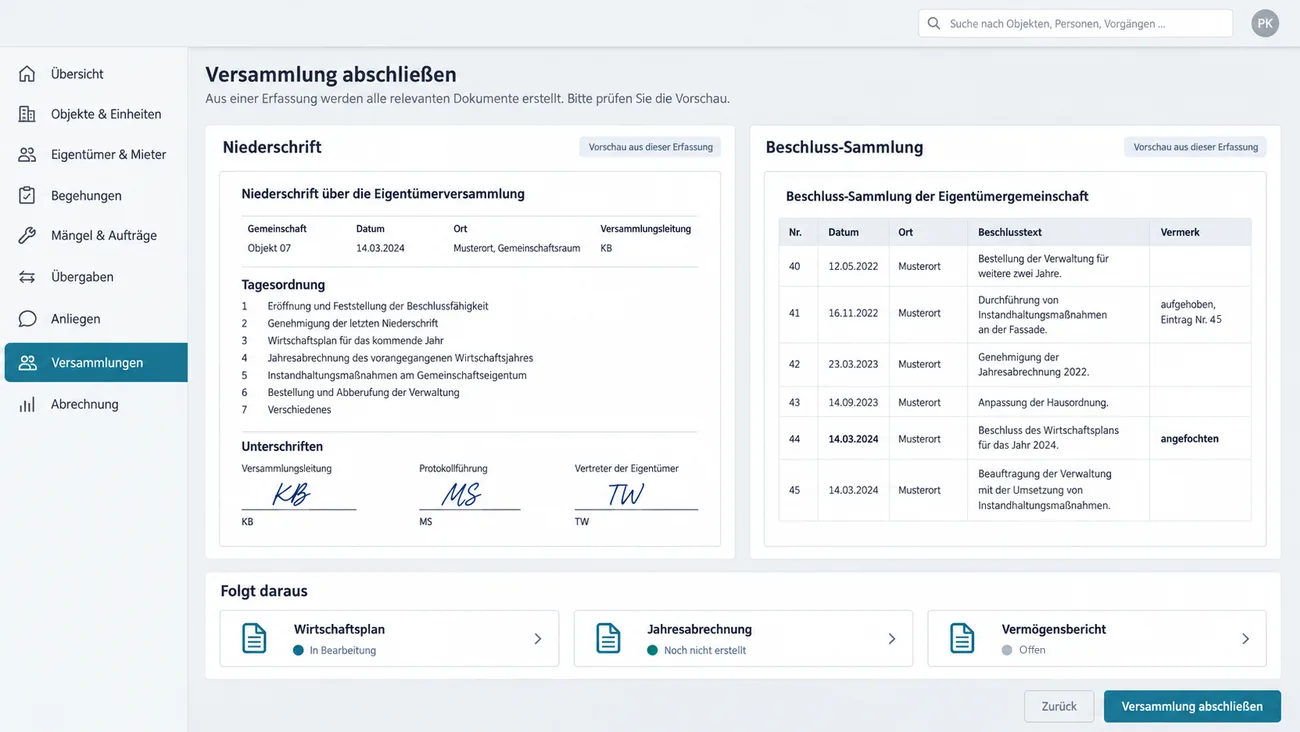Click the home icon beside Übersicht
The height and width of the screenshot is (732, 1300).
coord(27,74)
